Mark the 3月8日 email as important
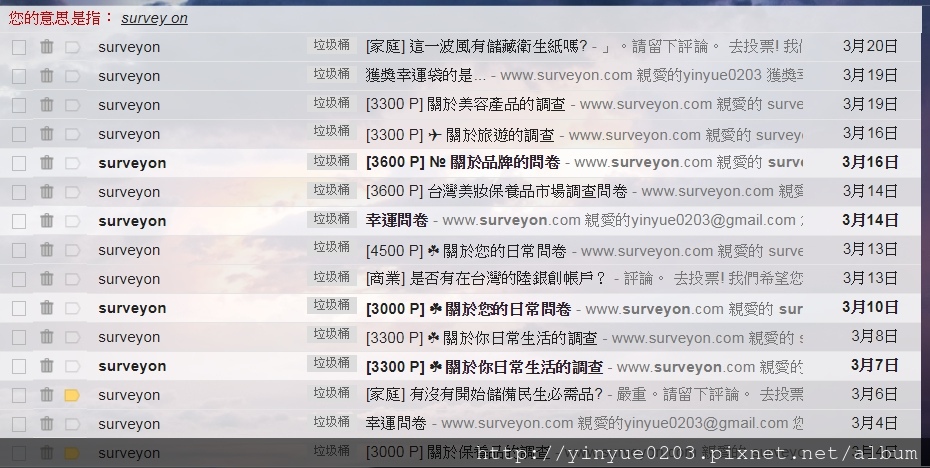The image size is (930, 468). coord(72,338)
